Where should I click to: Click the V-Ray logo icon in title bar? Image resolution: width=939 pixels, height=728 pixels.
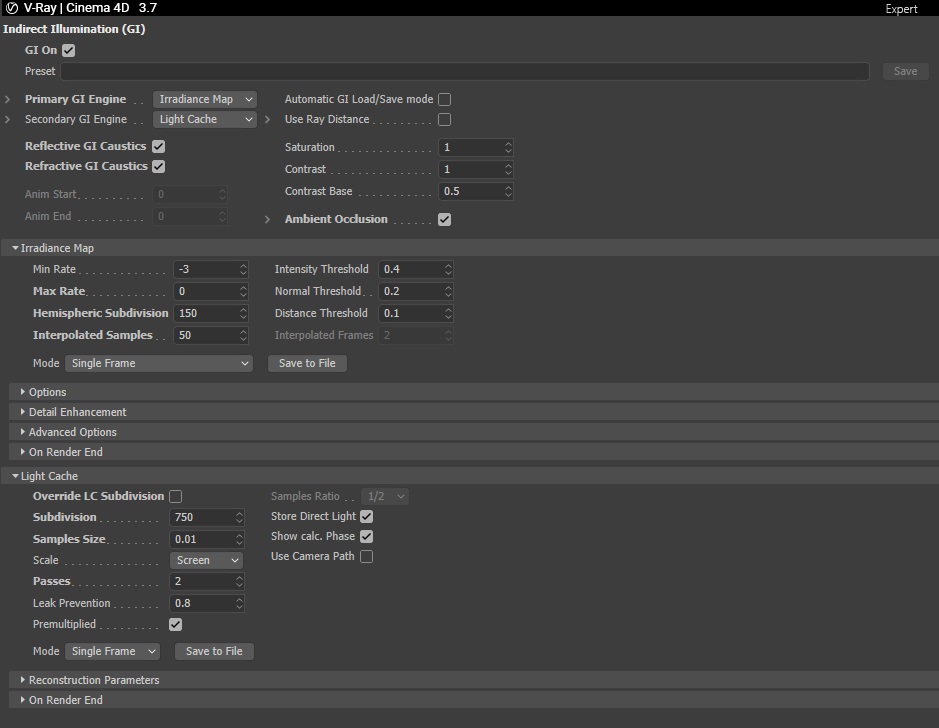coord(11,8)
